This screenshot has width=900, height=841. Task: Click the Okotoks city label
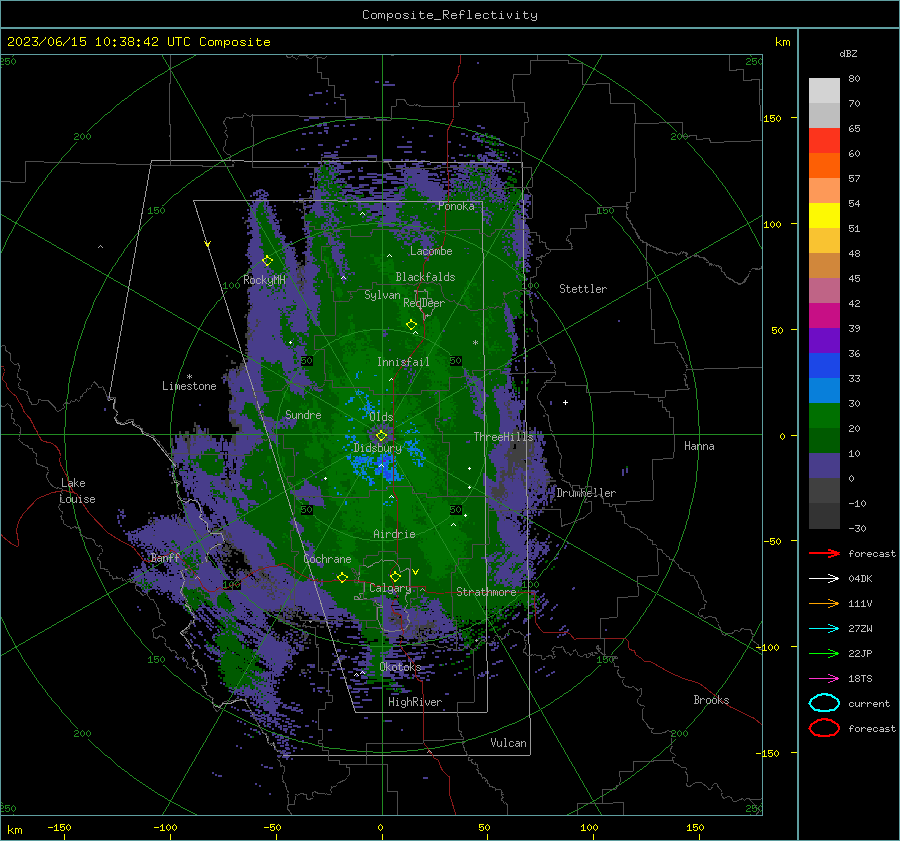(x=400, y=666)
